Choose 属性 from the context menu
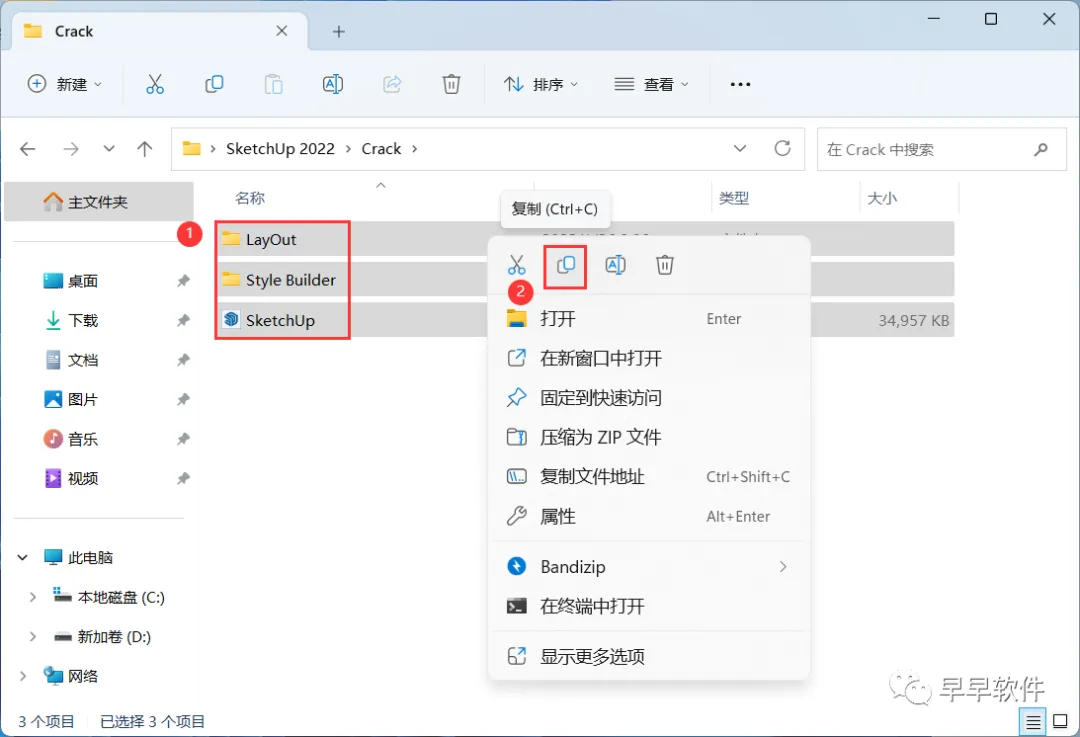 click(648, 517)
